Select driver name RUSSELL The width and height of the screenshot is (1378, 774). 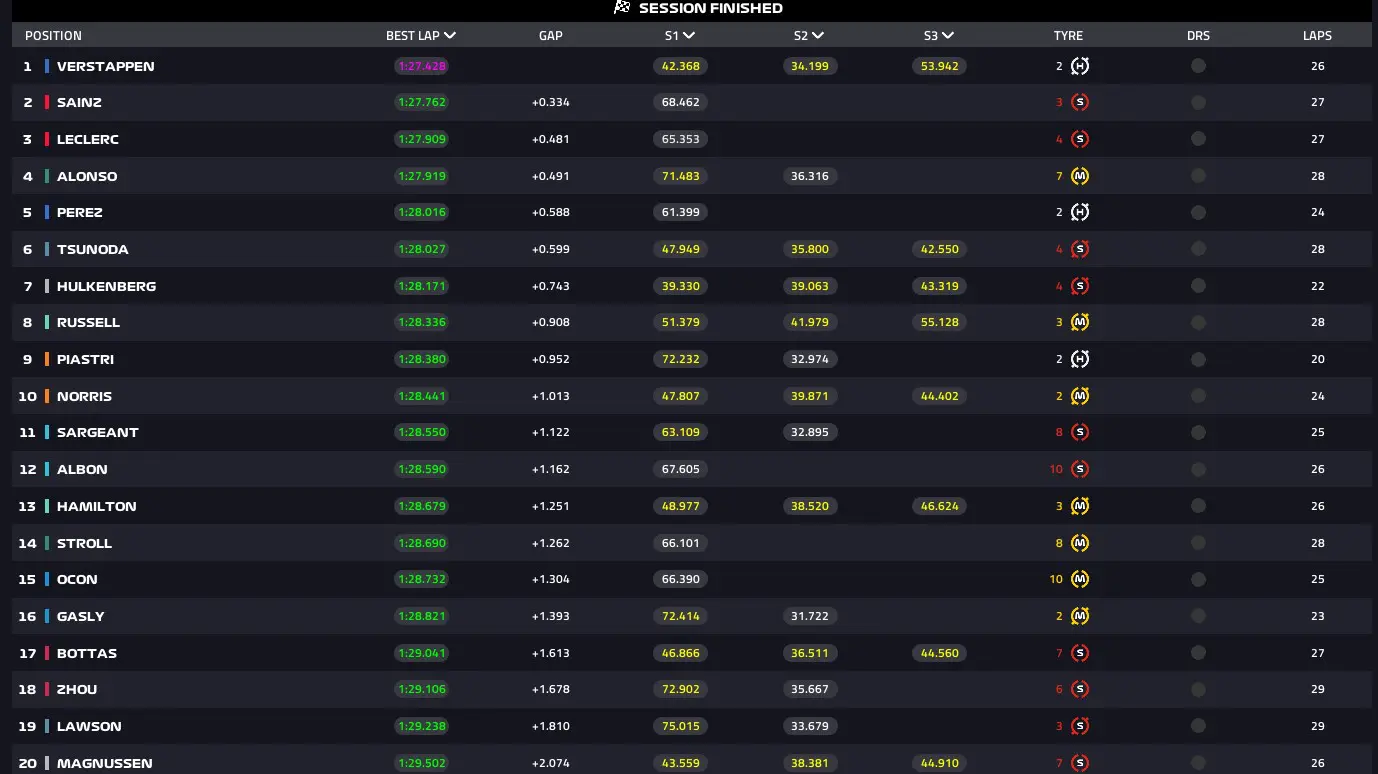[88, 322]
